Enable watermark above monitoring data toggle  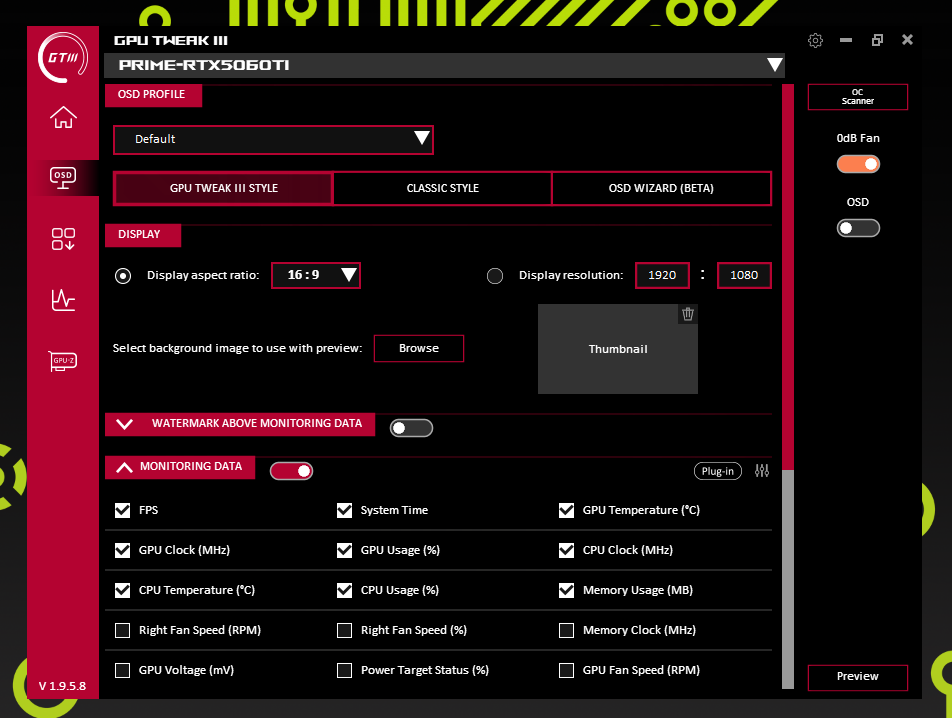pos(411,428)
